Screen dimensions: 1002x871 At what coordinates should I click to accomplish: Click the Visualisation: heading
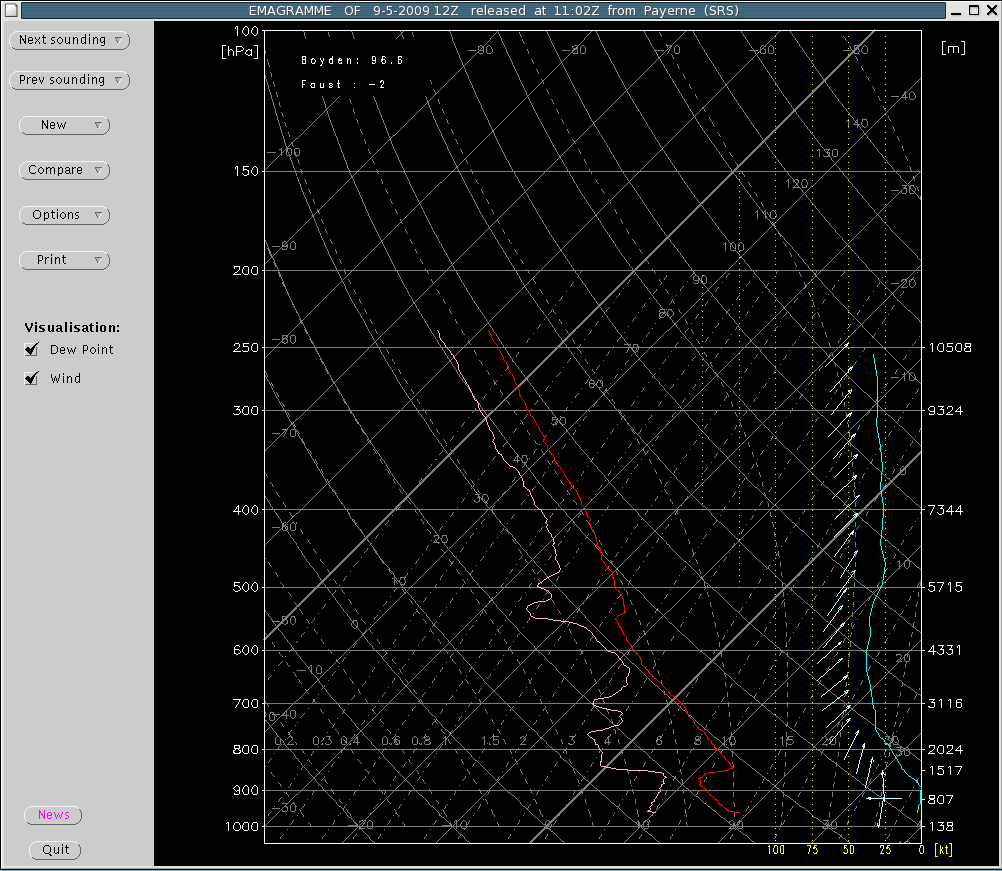pos(72,328)
